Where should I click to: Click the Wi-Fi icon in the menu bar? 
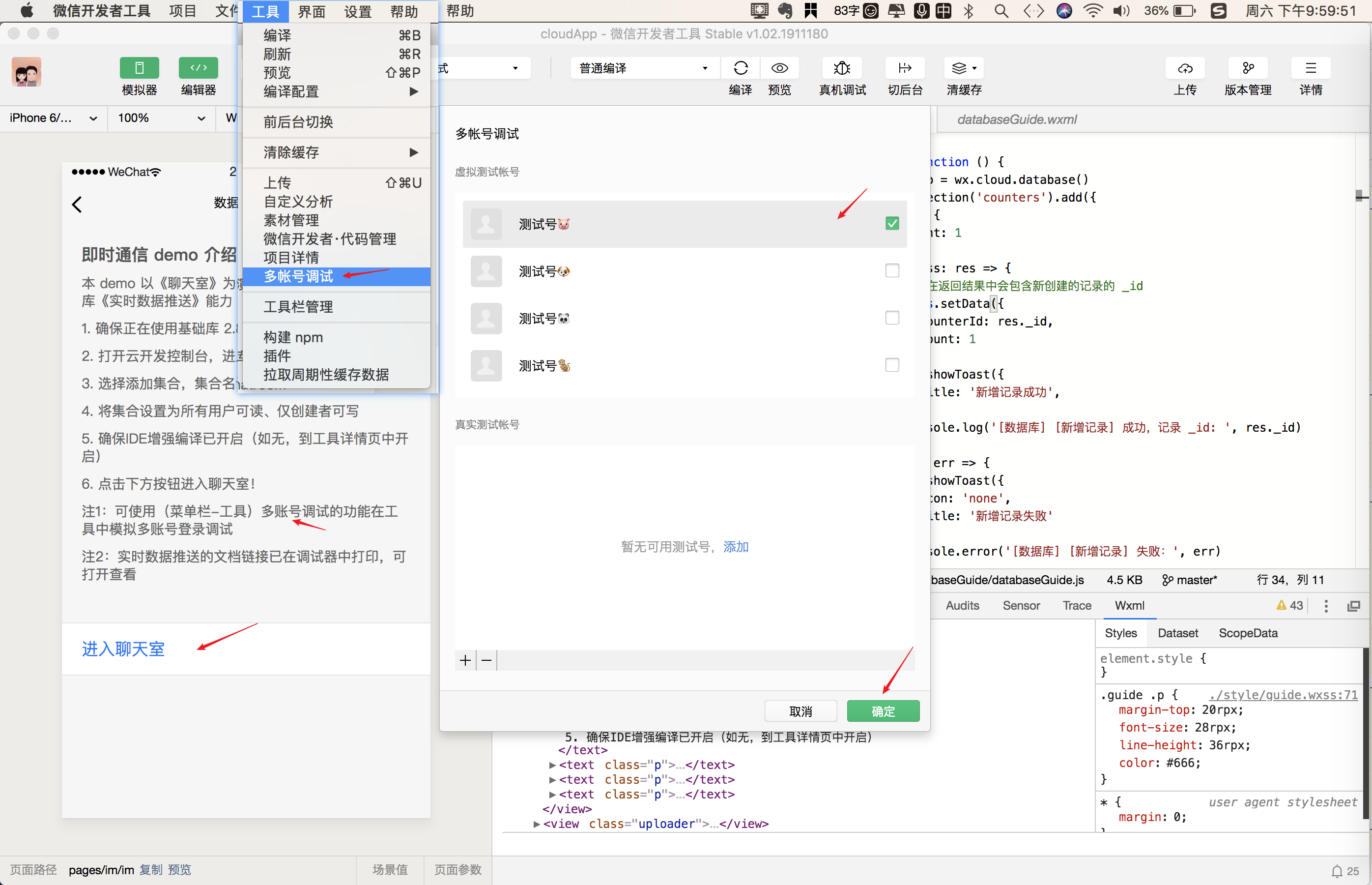[x=1092, y=11]
